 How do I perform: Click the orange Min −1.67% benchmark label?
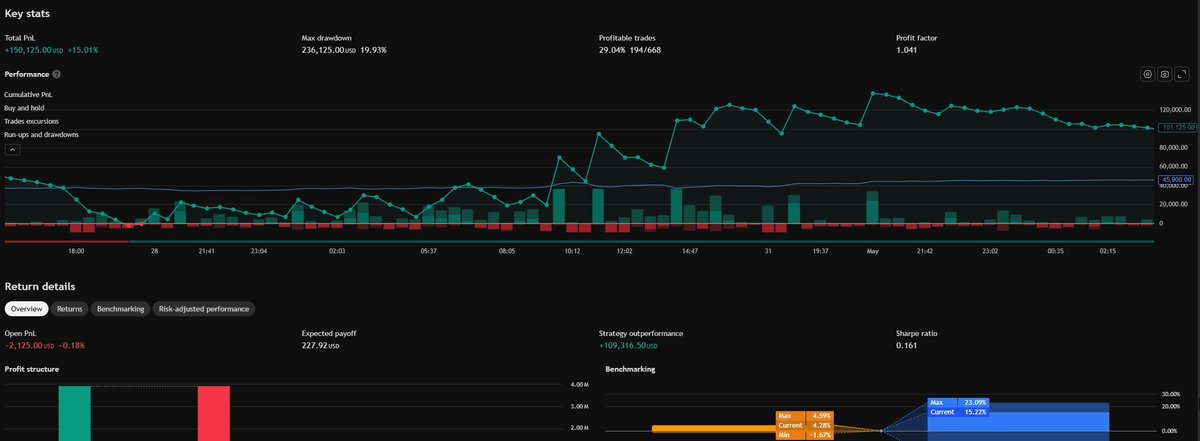(x=805, y=434)
